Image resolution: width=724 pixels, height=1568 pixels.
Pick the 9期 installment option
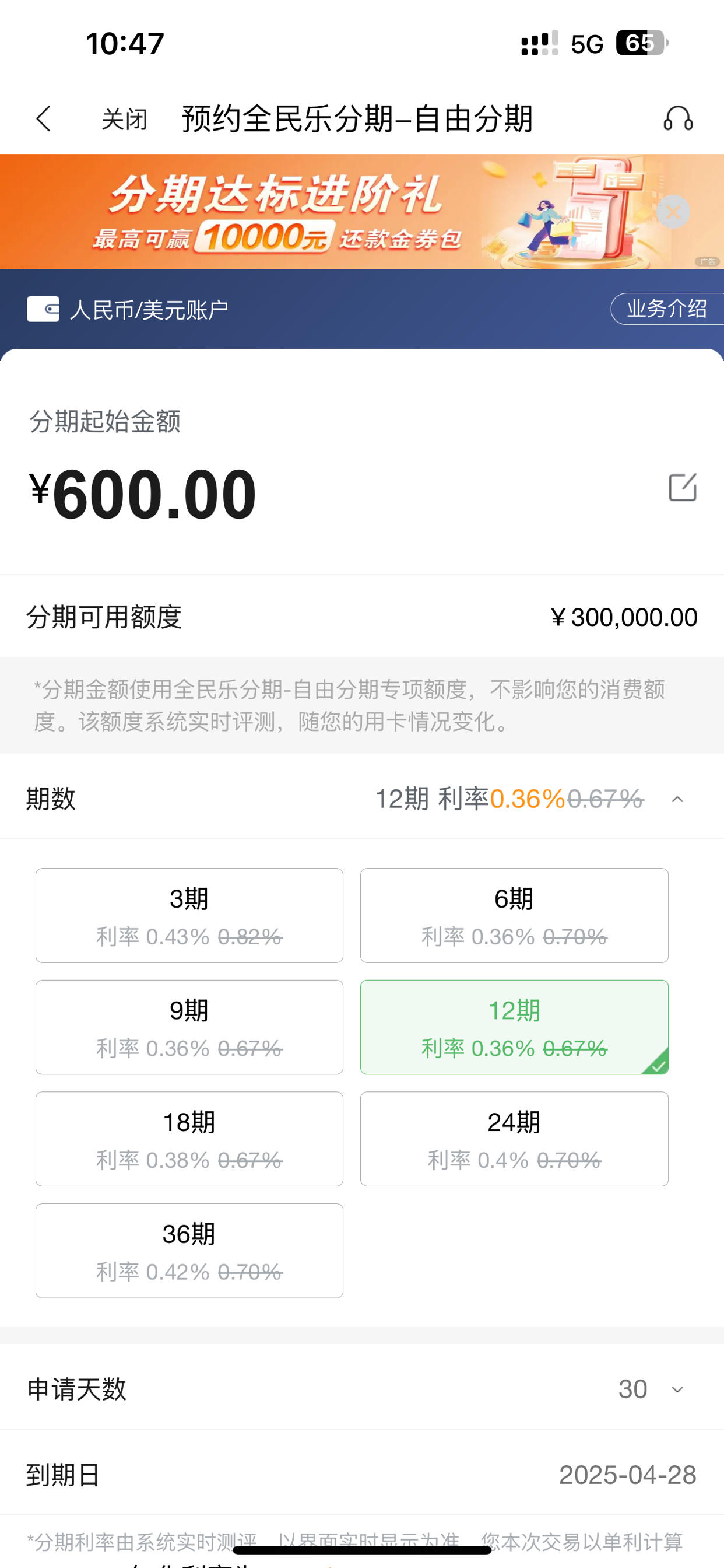[189, 1027]
